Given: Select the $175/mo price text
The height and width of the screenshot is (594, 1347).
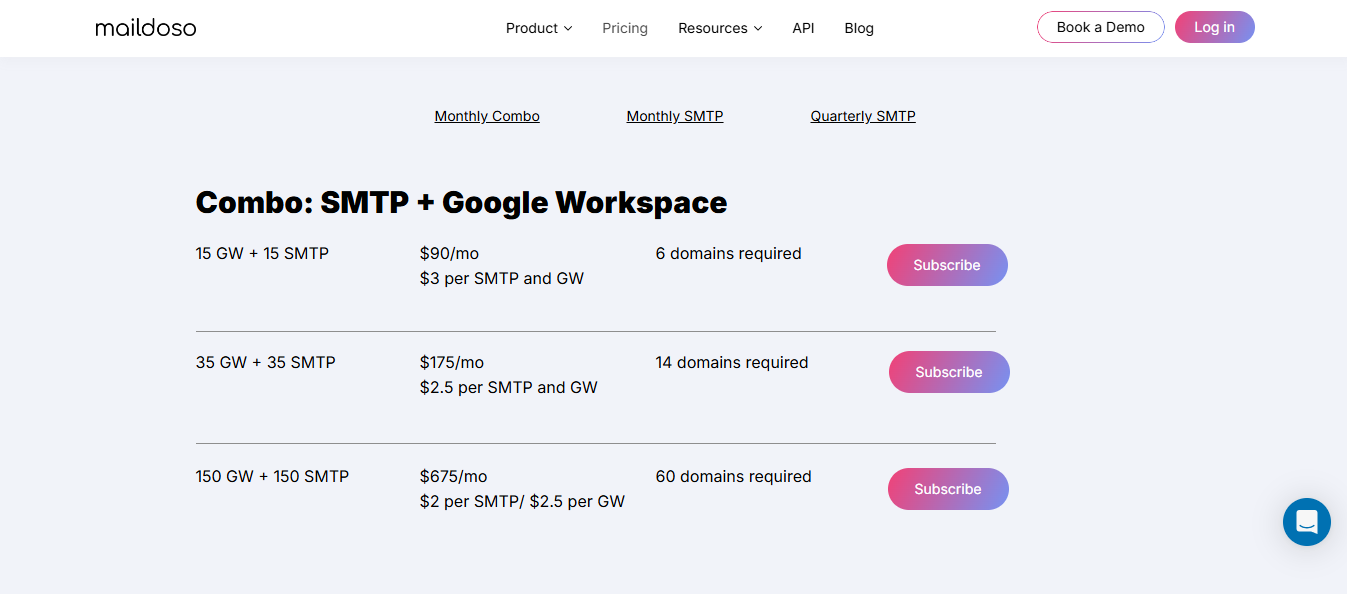Looking at the screenshot, I should pos(452,363).
